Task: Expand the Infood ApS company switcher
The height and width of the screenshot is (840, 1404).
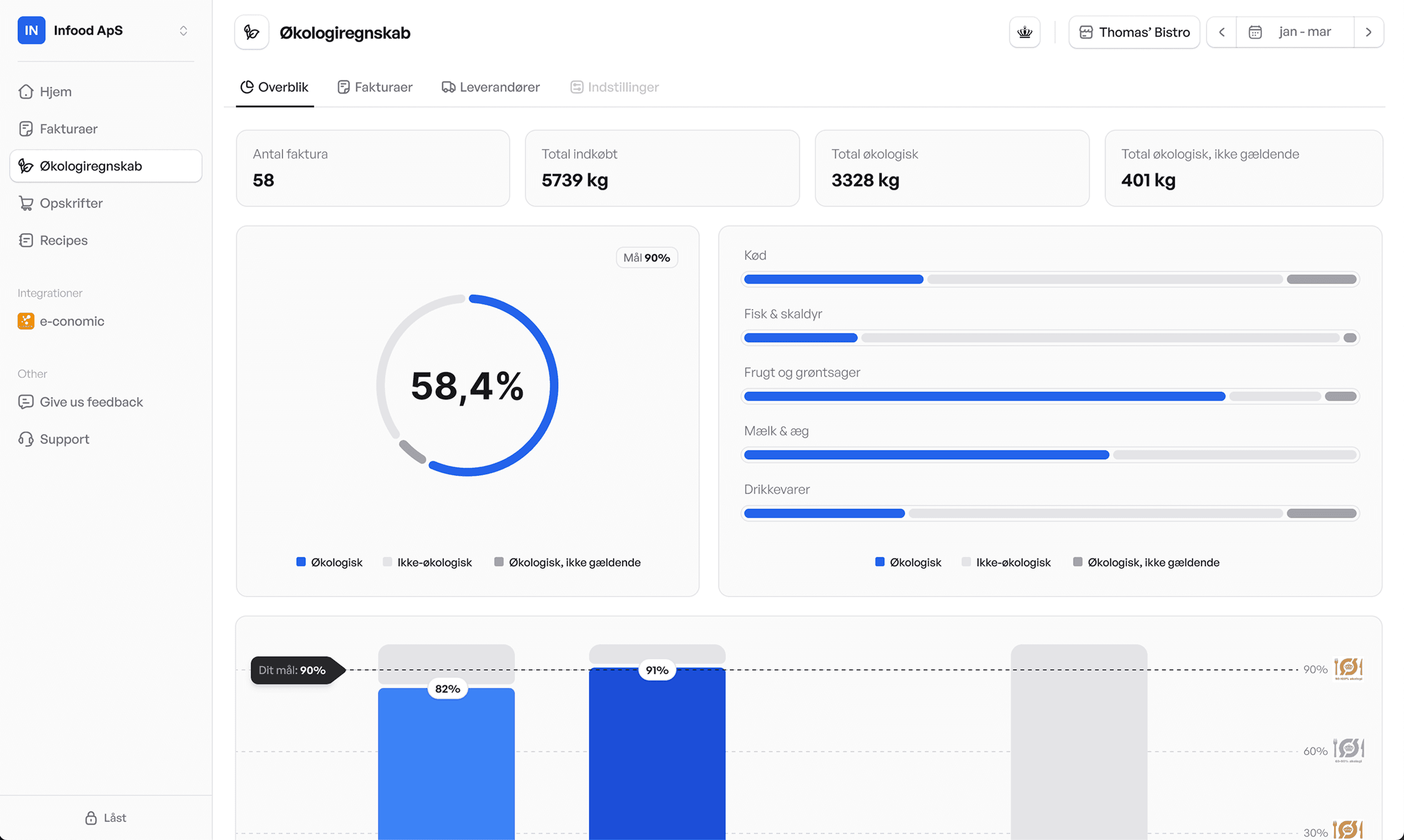Action: pos(183,31)
